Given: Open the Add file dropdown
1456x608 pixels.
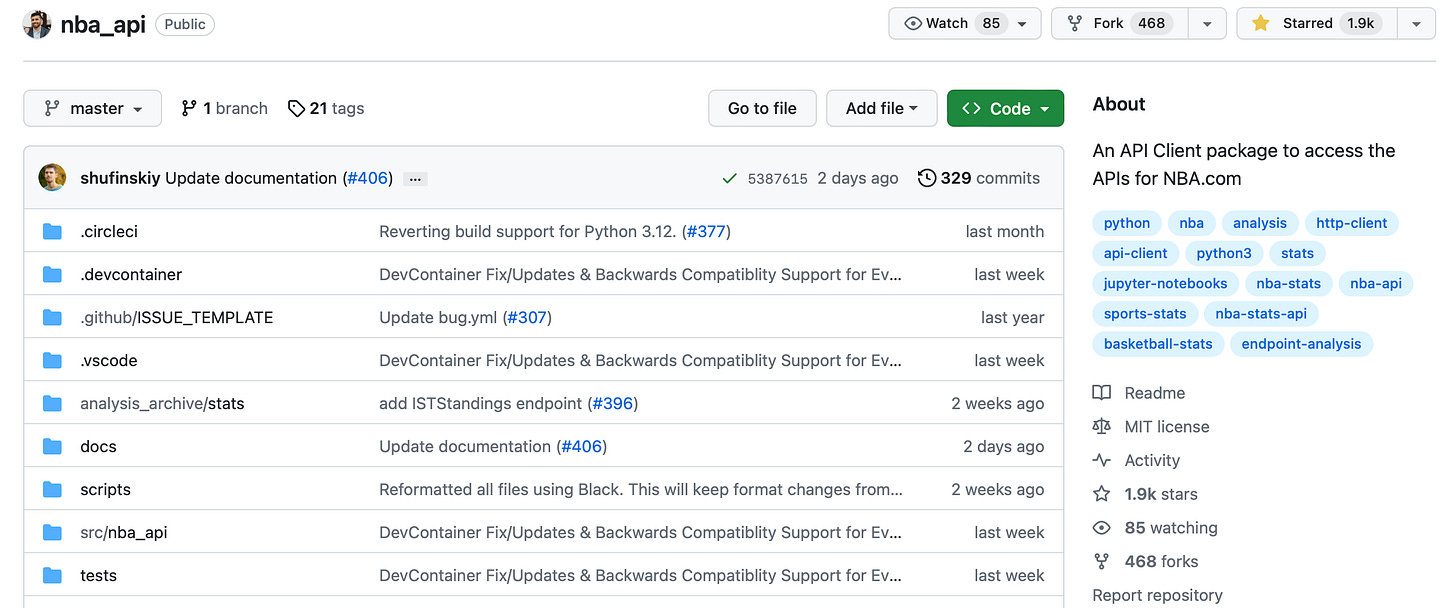Looking at the screenshot, I should pyautogui.click(x=881, y=108).
